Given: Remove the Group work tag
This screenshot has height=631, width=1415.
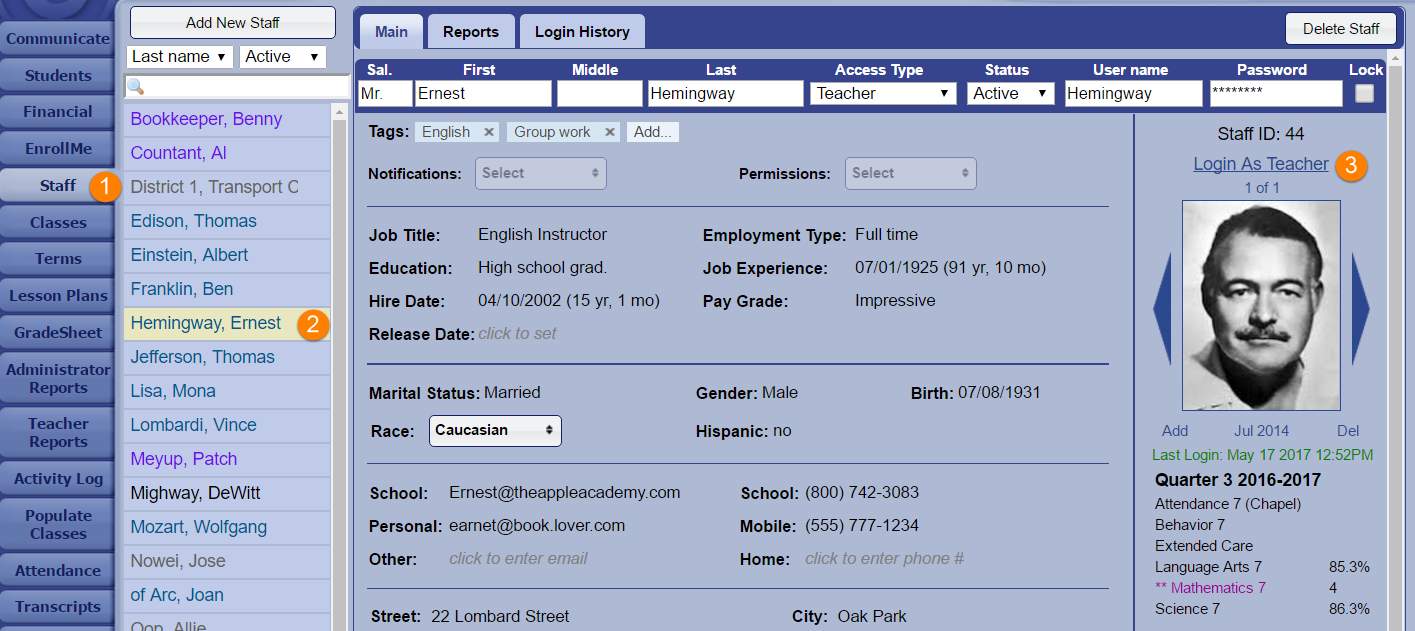Looking at the screenshot, I should 610,132.
